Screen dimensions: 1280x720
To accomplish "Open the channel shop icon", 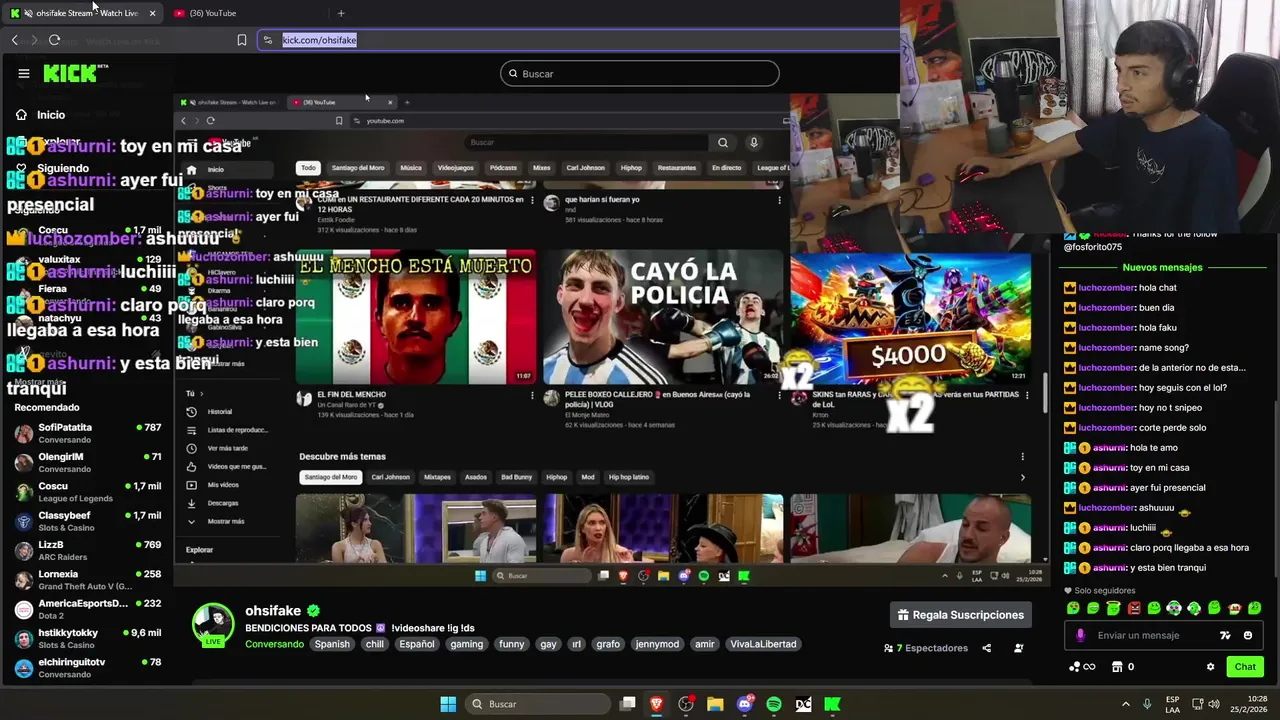I will pyautogui.click(x=1117, y=667).
